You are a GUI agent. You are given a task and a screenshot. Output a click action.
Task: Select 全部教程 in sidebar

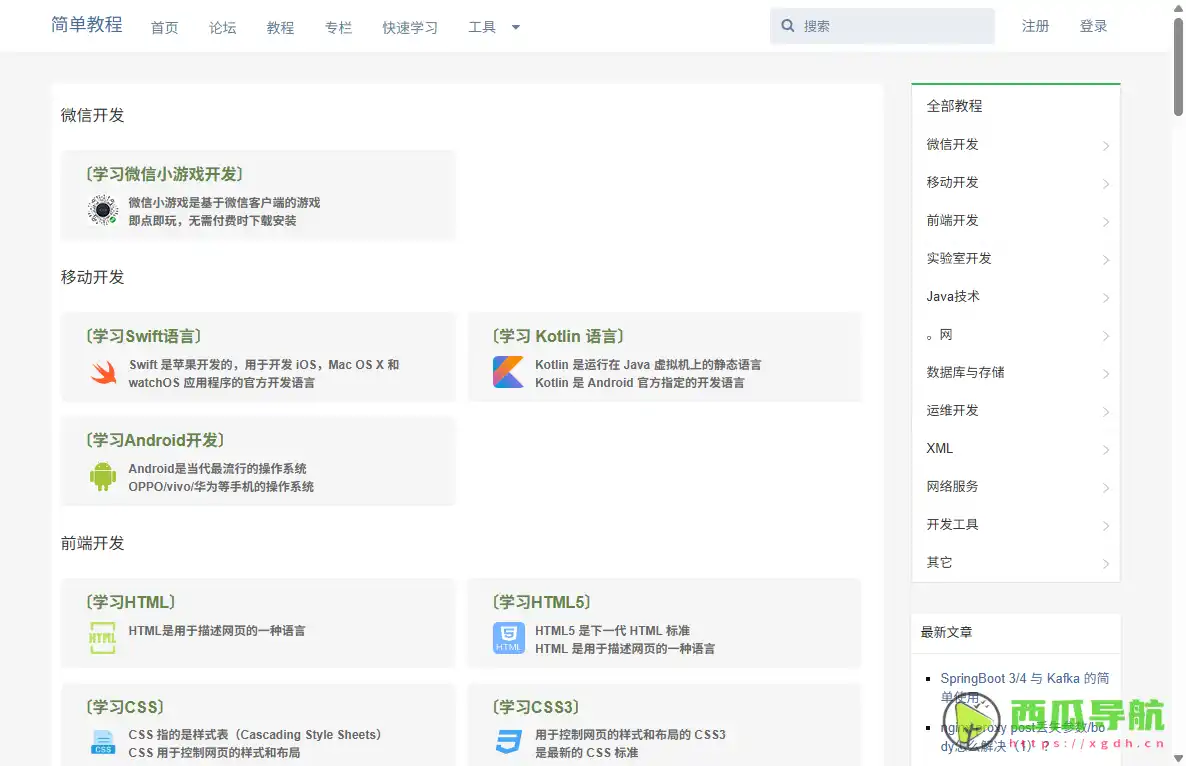pos(954,106)
